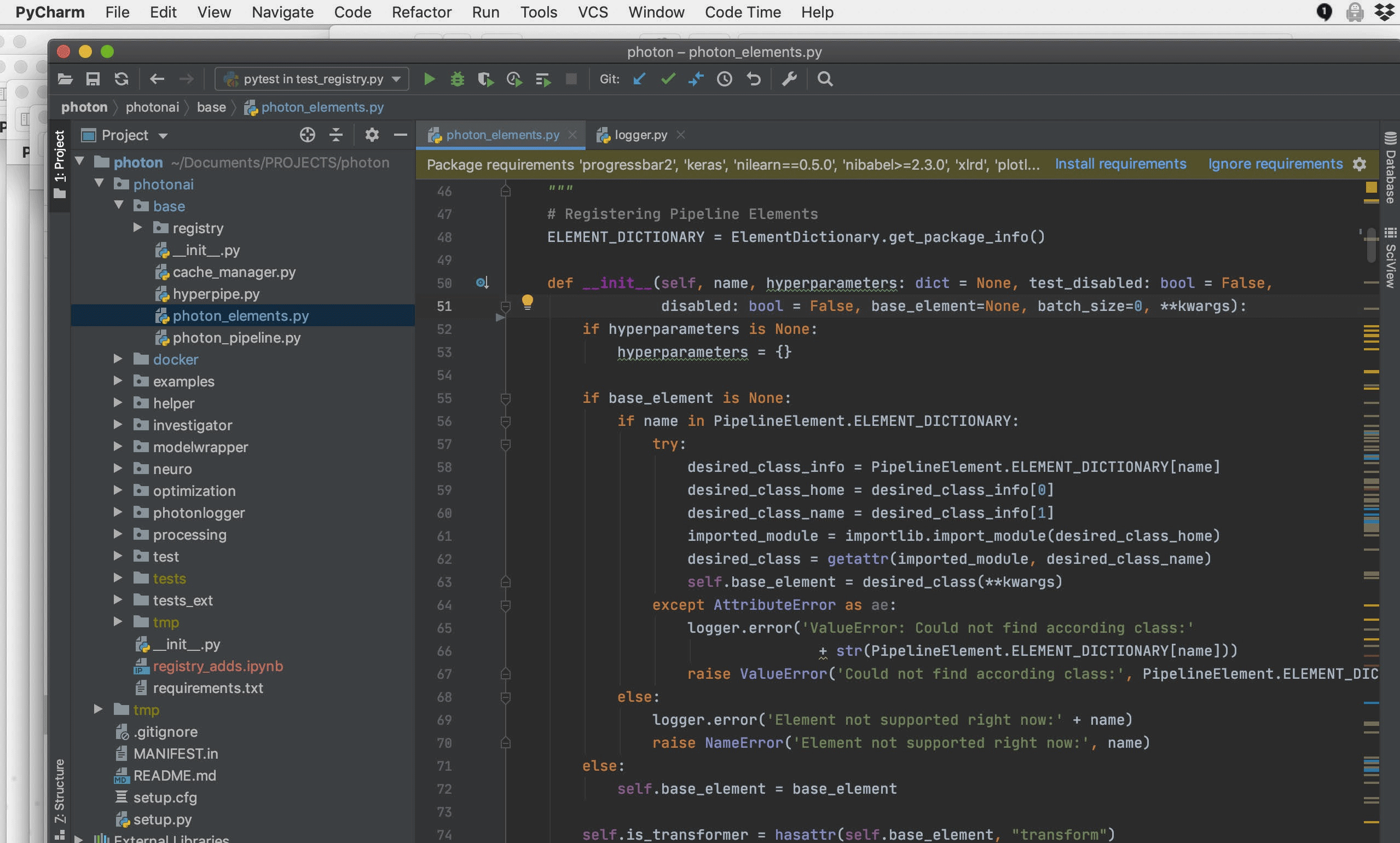Click the yellow intention lightbulb on line 51
Image resolution: width=1400 pixels, height=843 pixels.
point(527,302)
